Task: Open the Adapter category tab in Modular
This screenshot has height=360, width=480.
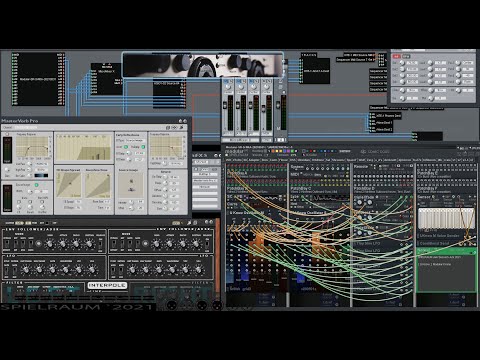Action: coord(254,160)
